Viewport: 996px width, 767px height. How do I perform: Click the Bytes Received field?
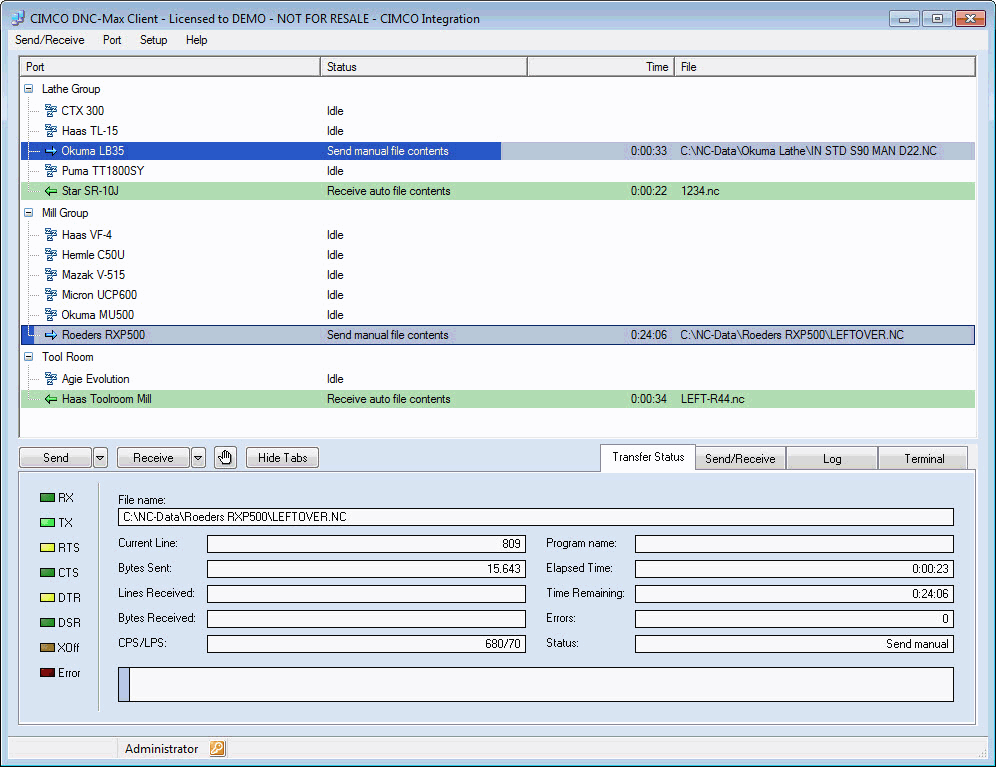pyautogui.click(x=367, y=619)
